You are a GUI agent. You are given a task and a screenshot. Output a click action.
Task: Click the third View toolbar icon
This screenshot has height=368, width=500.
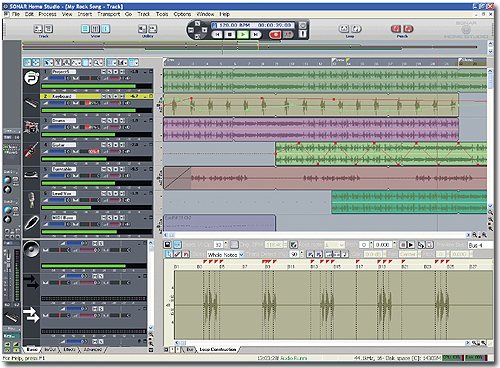pyautogui.click(x=105, y=29)
